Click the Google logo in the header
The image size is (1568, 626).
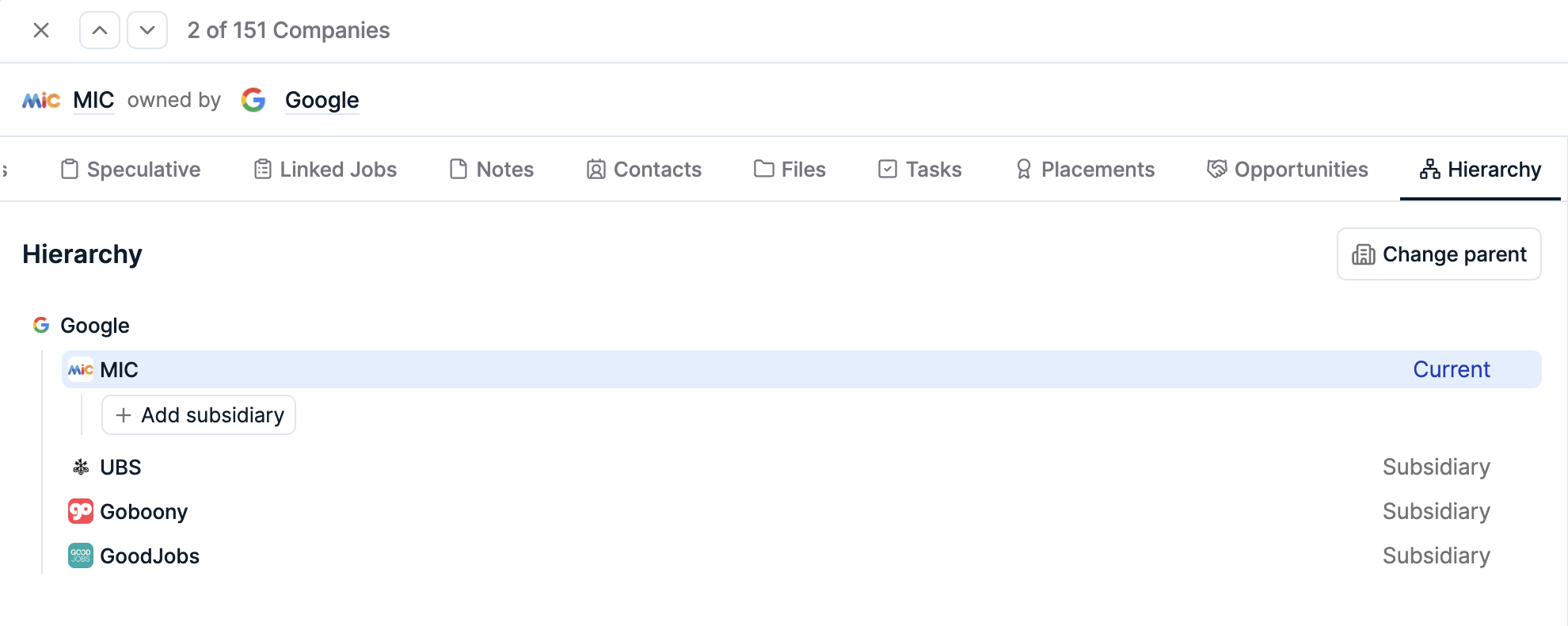[253, 100]
